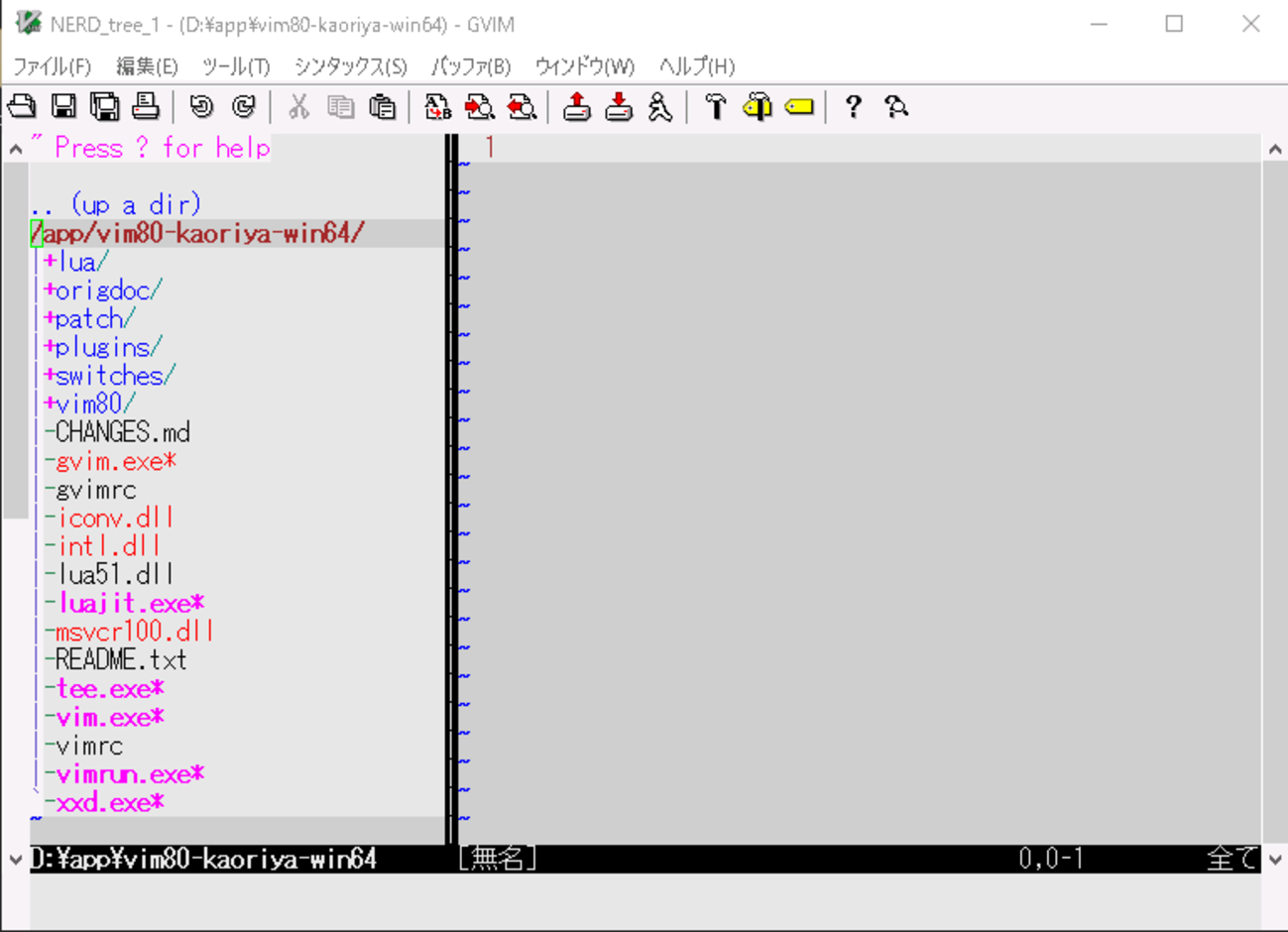Expand the vim80/ folder node
This screenshot has height=932, width=1288.
tap(88, 405)
